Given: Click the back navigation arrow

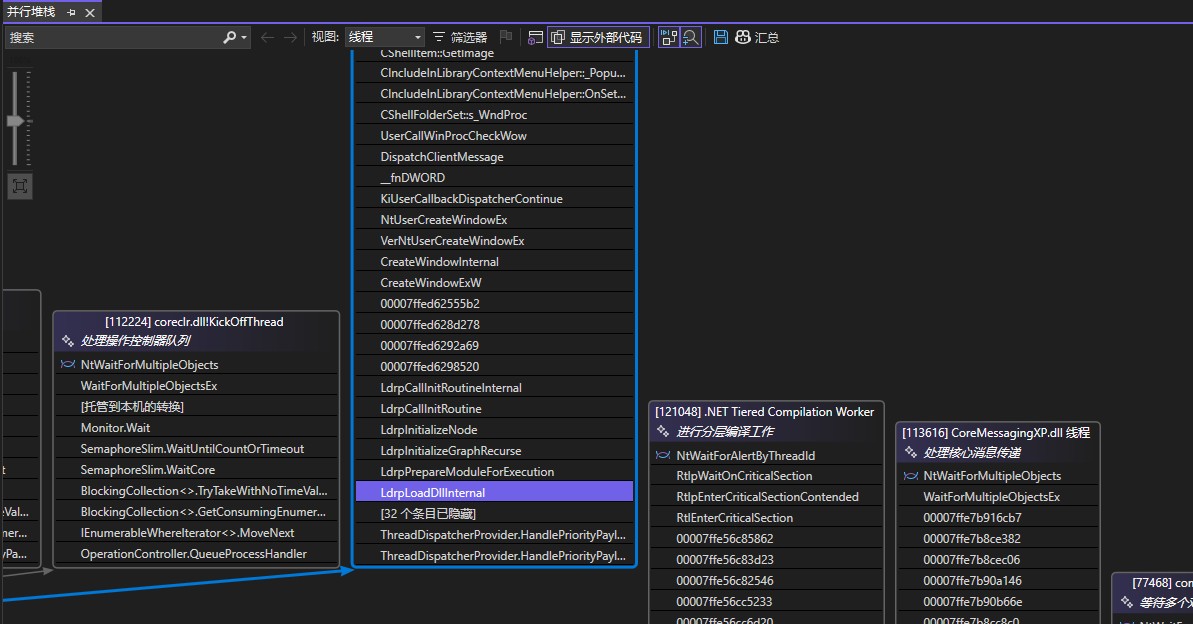Looking at the screenshot, I should click(x=267, y=37).
